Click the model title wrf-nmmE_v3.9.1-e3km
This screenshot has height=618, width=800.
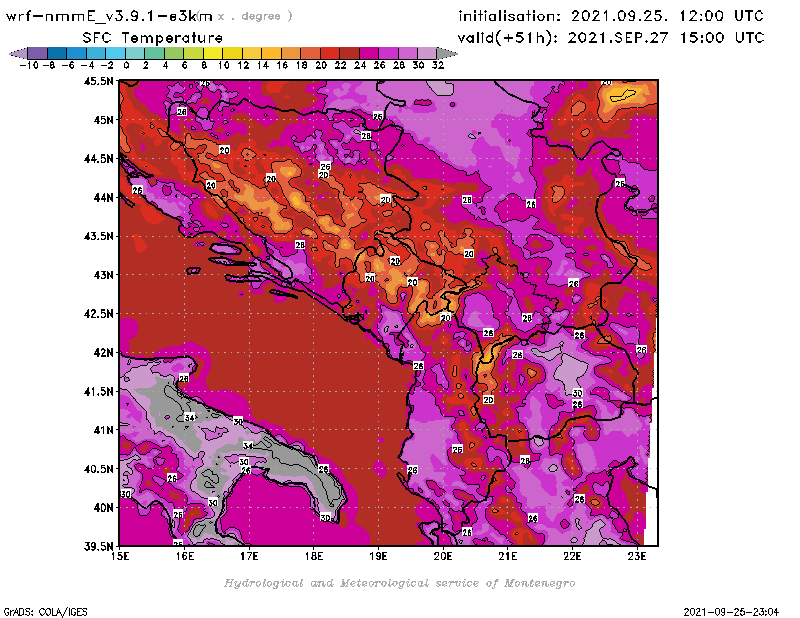(x=109, y=16)
